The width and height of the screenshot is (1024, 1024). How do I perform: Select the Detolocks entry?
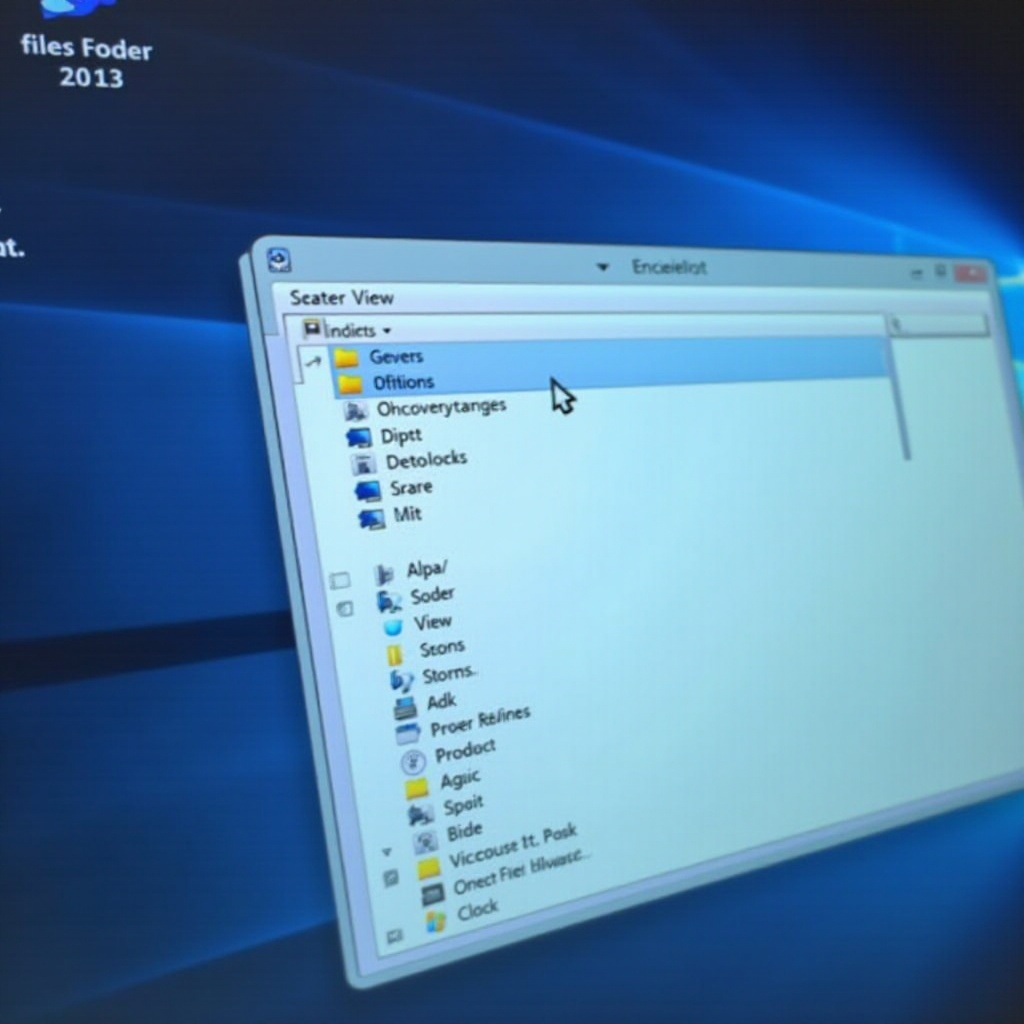426,461
